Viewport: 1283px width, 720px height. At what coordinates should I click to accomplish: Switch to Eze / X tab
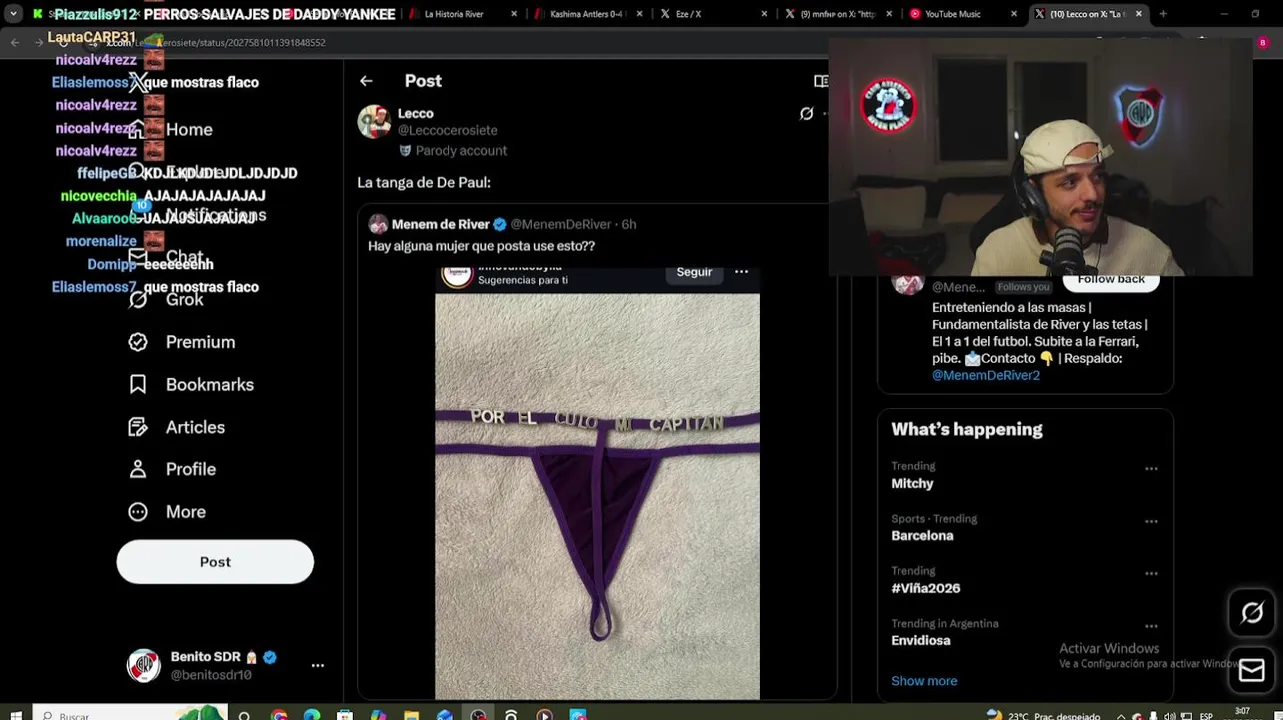click(x=713, y=14)
